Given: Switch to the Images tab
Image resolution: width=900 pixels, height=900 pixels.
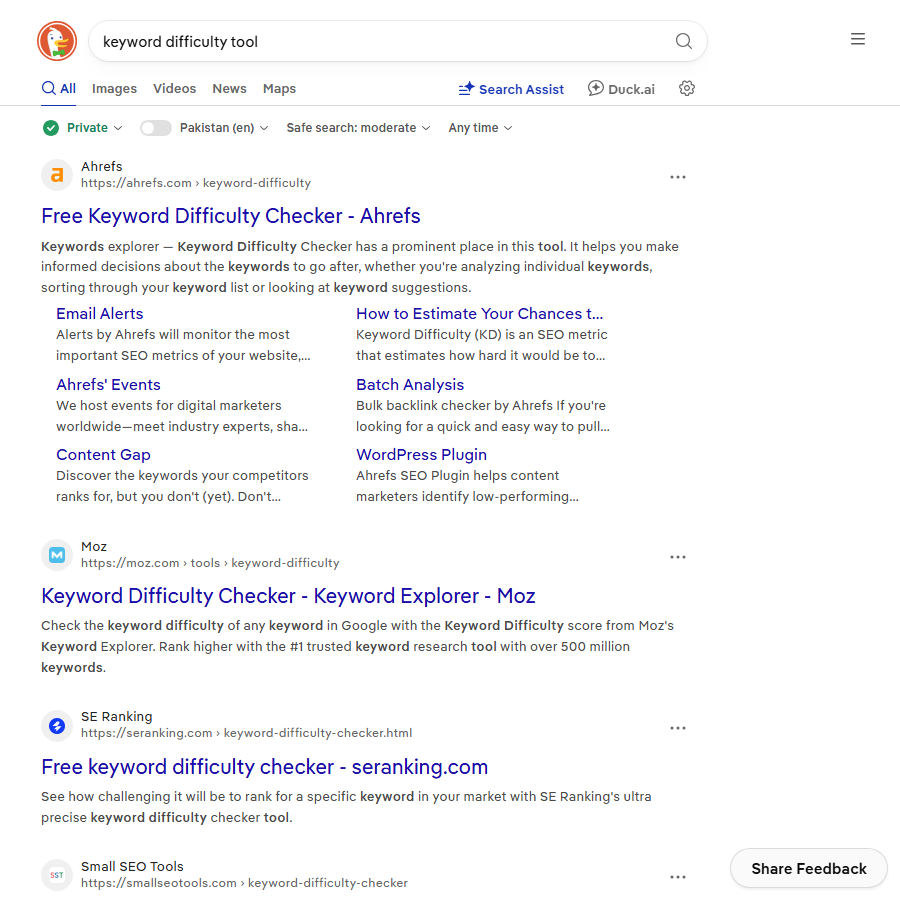Looking at the screenshot, I should pyautogui.click(x=114, y=88).
